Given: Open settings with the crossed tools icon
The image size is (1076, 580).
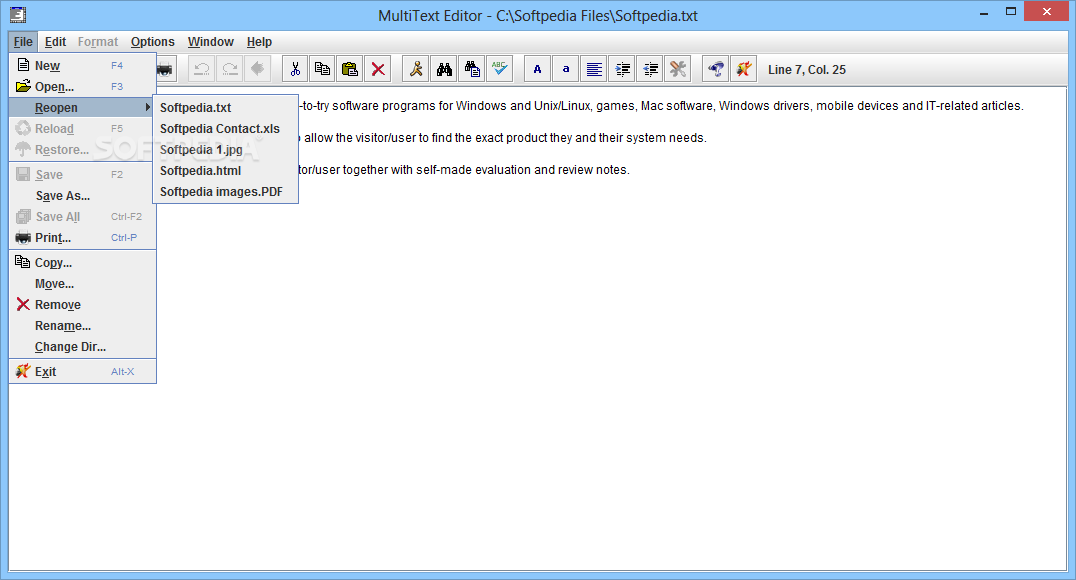Looking at the screenshot, I should click(x=678, y=69).
